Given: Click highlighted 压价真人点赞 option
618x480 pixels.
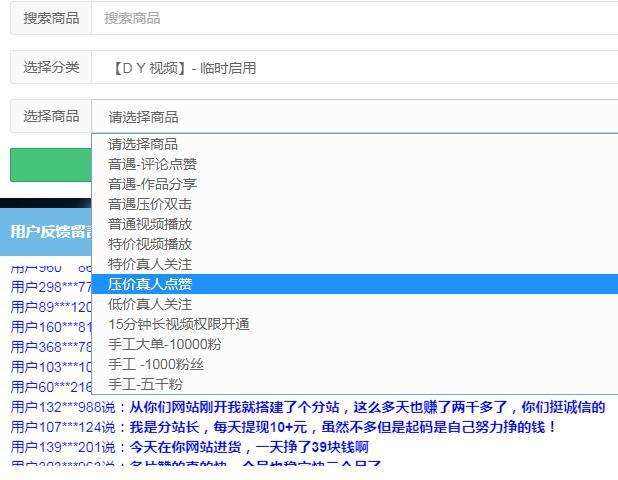Looking at the screenshot, I should [150, 284].
